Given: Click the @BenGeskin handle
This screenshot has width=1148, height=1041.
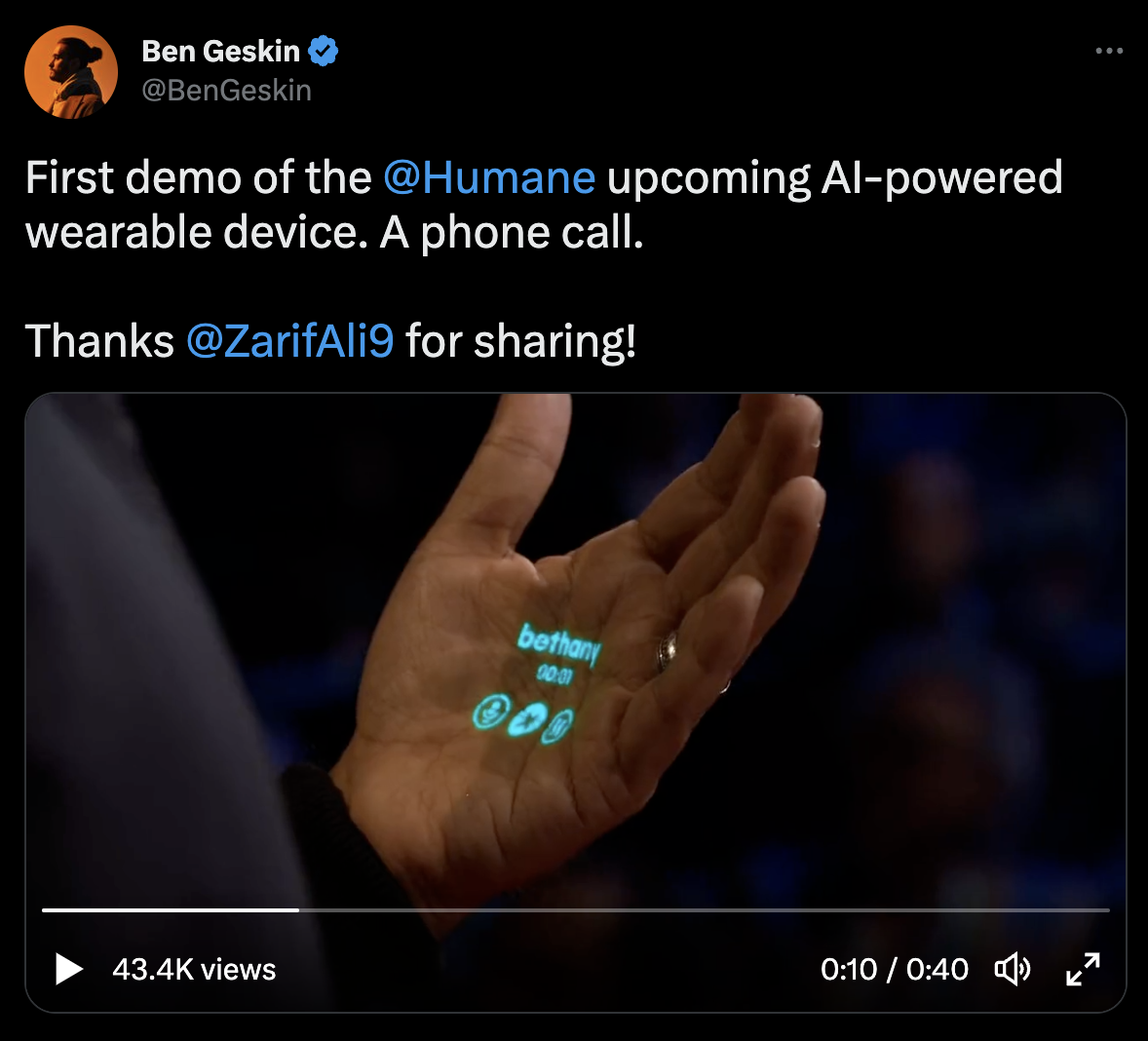Looking at the screenshot, I should click(226, 91).
